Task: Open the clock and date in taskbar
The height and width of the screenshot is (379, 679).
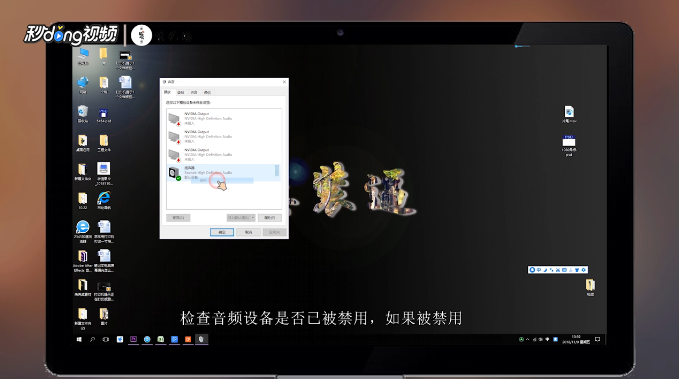Action: [x=576, y=340]
